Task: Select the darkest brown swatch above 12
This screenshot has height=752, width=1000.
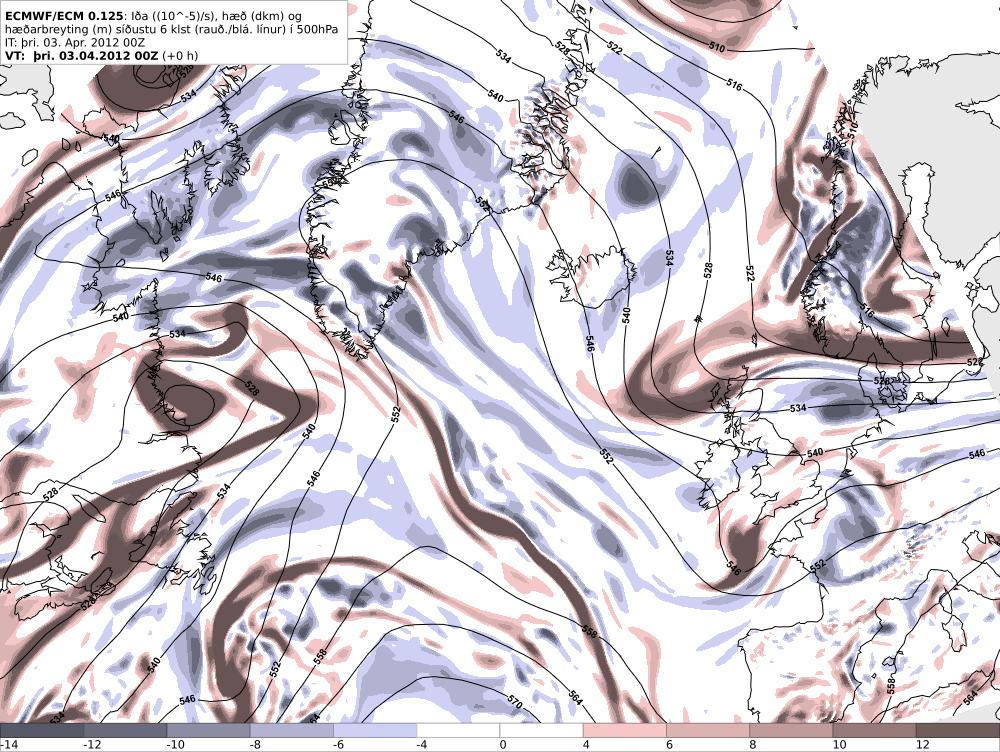Action: click(x=958, y=730)
